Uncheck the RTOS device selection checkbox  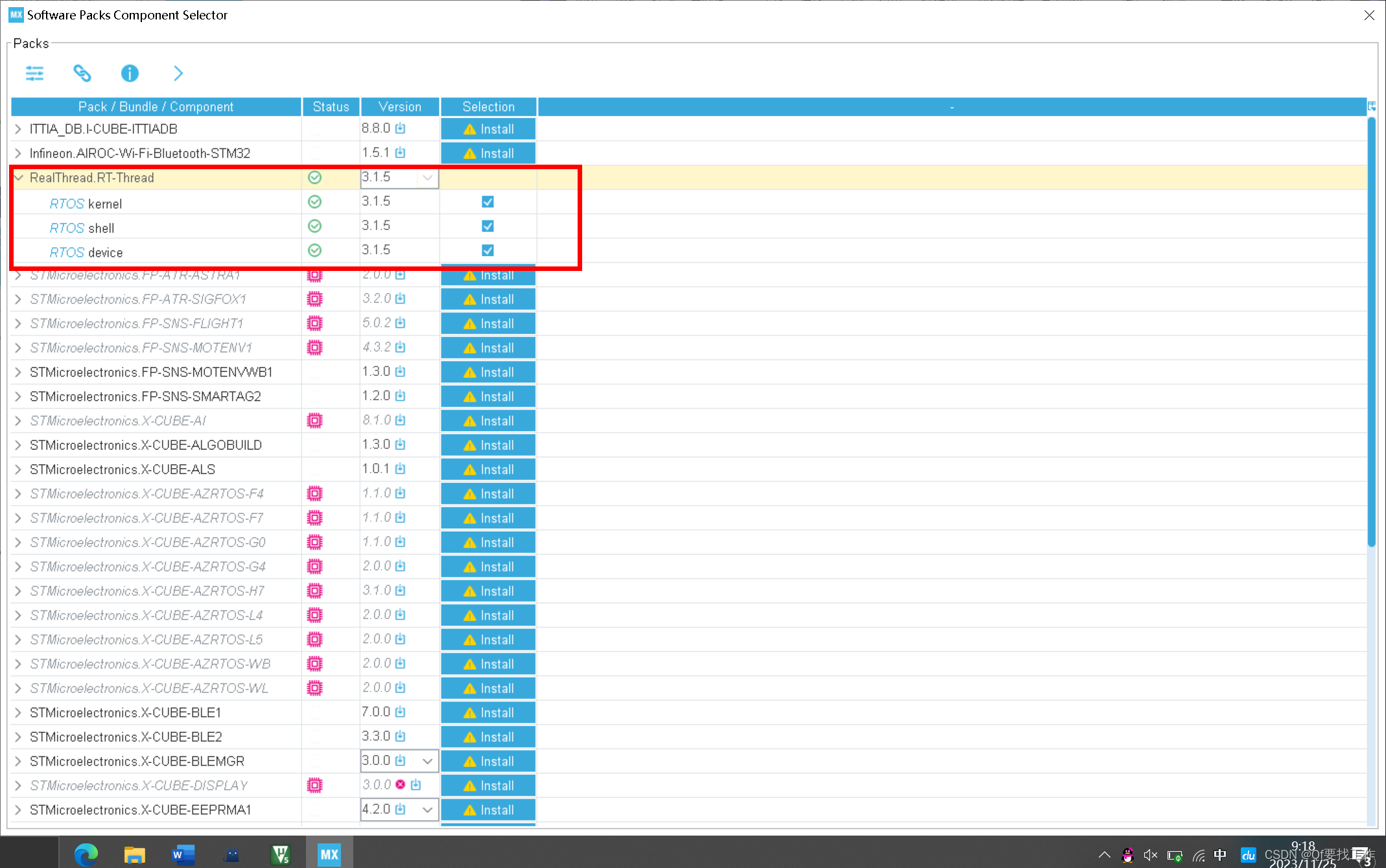pos(487,250)
